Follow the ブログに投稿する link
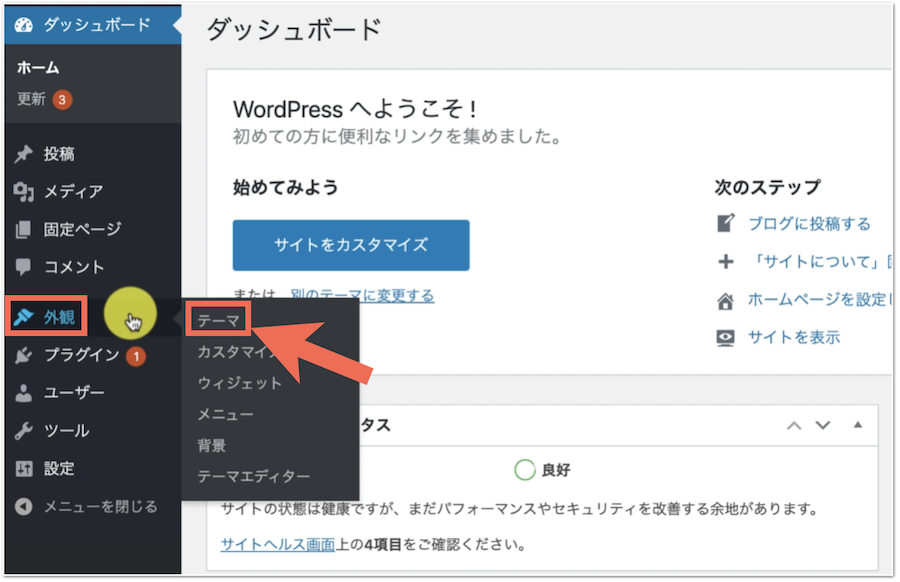Viewport: 900px width, 582px height. 809,224
